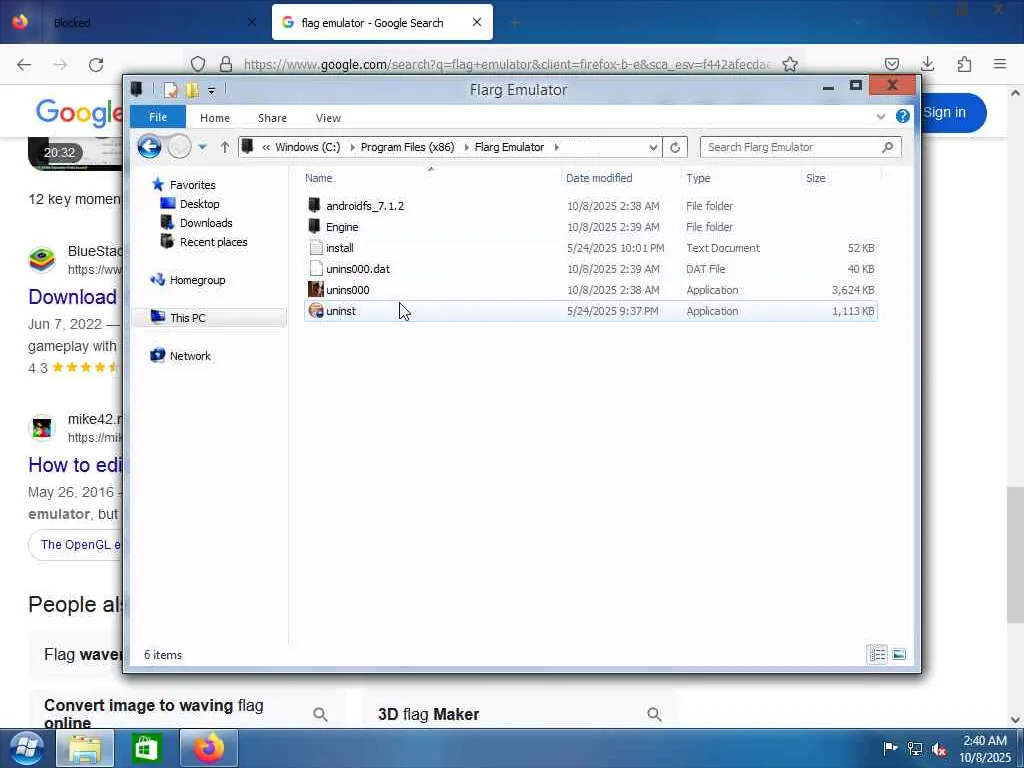Sort files by Date modified column
This screenshot has width=1024, height=768.
tap(599, 178)
